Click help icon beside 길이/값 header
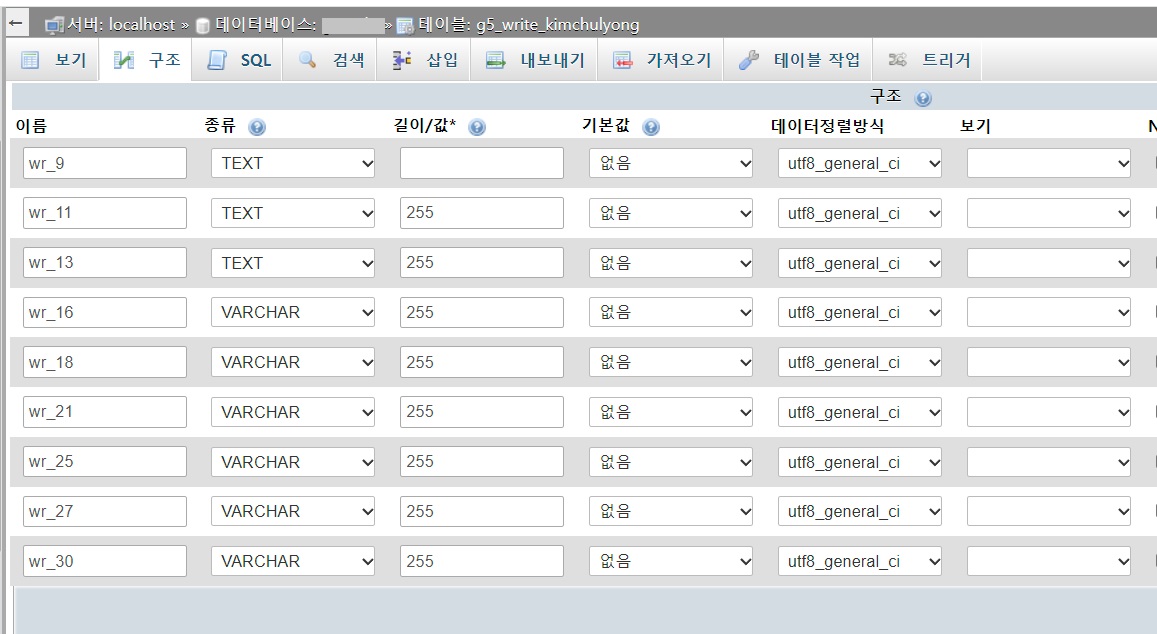The width and height of the screenshot is (1157, 634). click(x=477, y=128)
